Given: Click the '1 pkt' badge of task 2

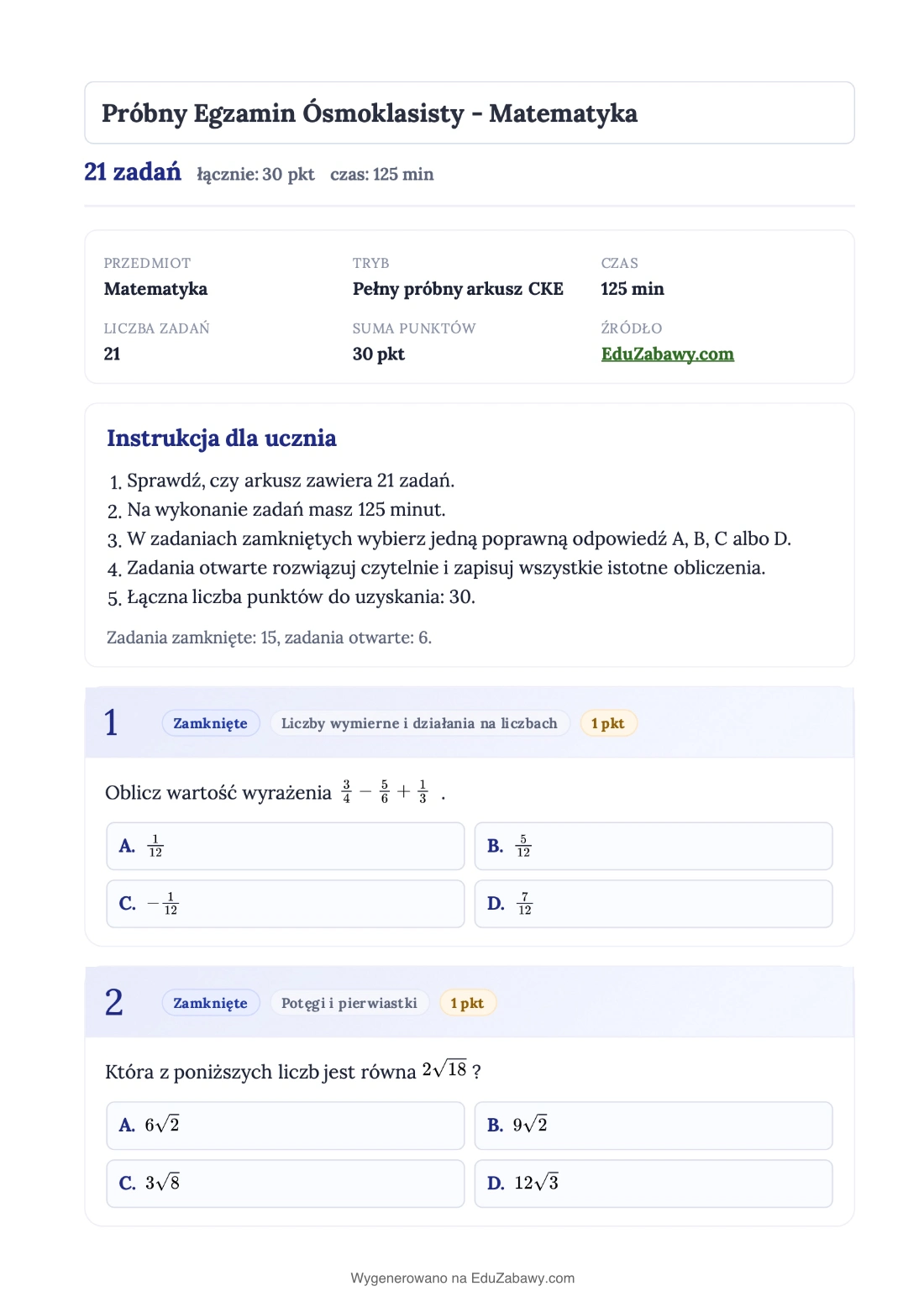Looking at the screenshot, I should click(x=467, y=1003).
